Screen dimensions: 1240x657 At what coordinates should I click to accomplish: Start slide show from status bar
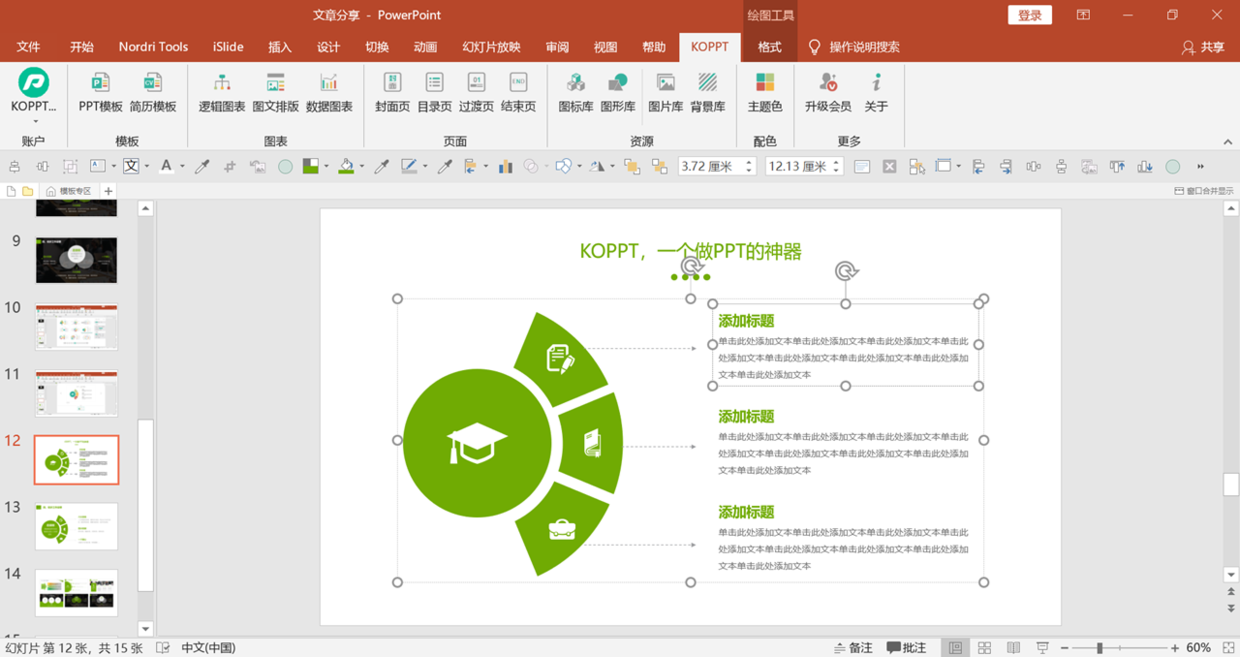[x=1043, y=648]
